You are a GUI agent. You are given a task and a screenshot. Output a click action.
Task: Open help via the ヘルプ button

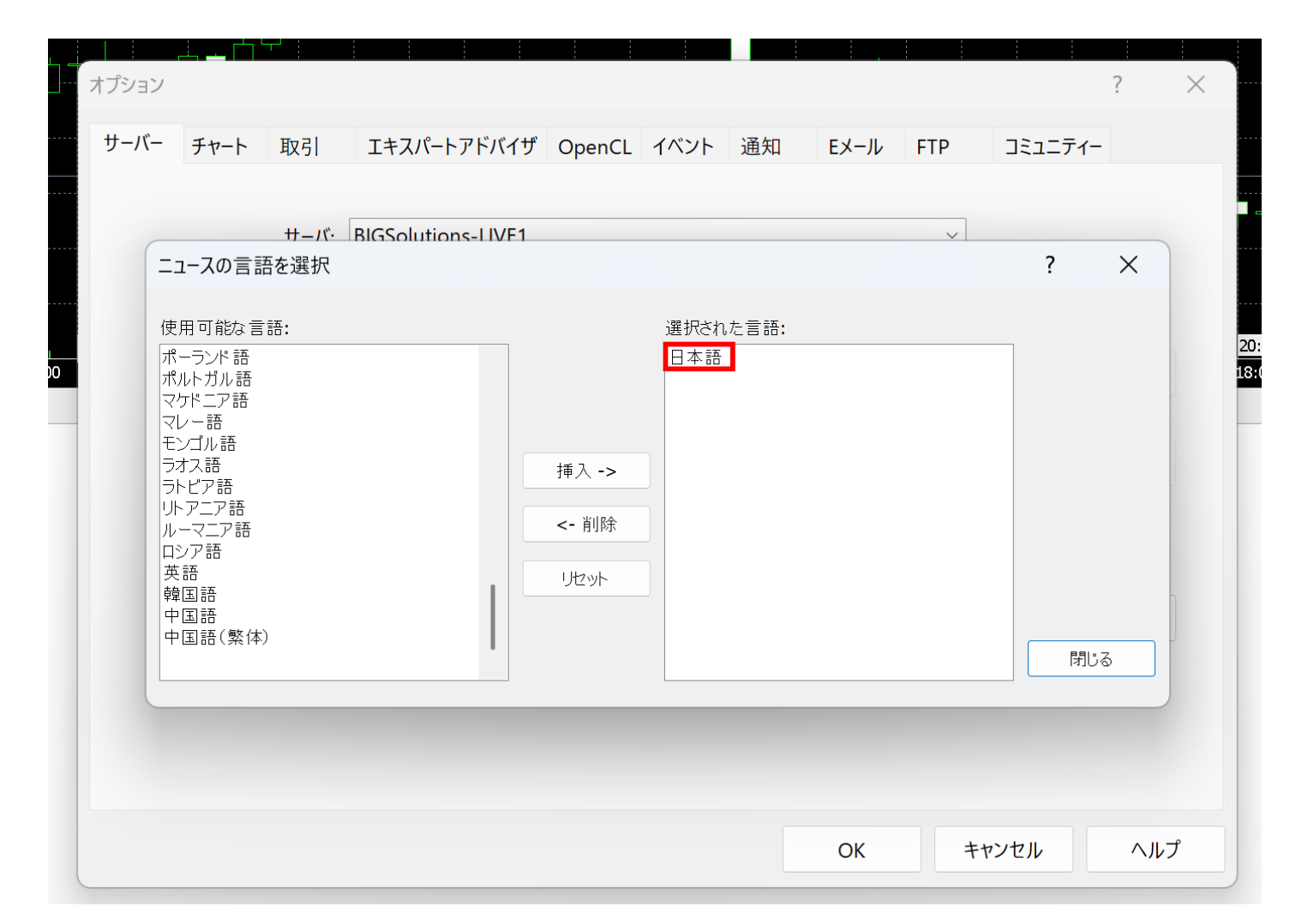click(x=1155, y=849)
